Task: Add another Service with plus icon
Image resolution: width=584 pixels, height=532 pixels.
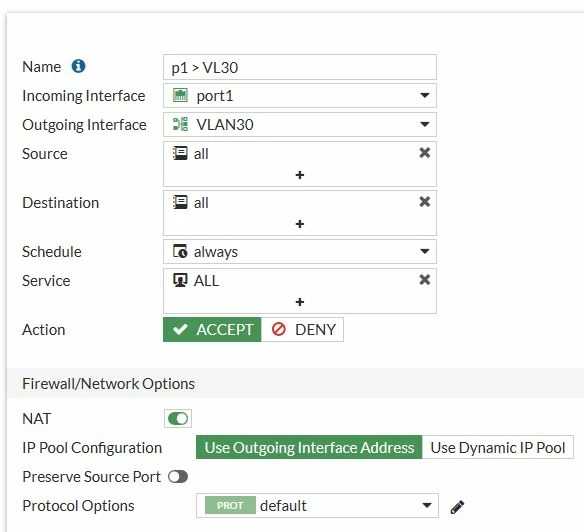Action: 300,302
